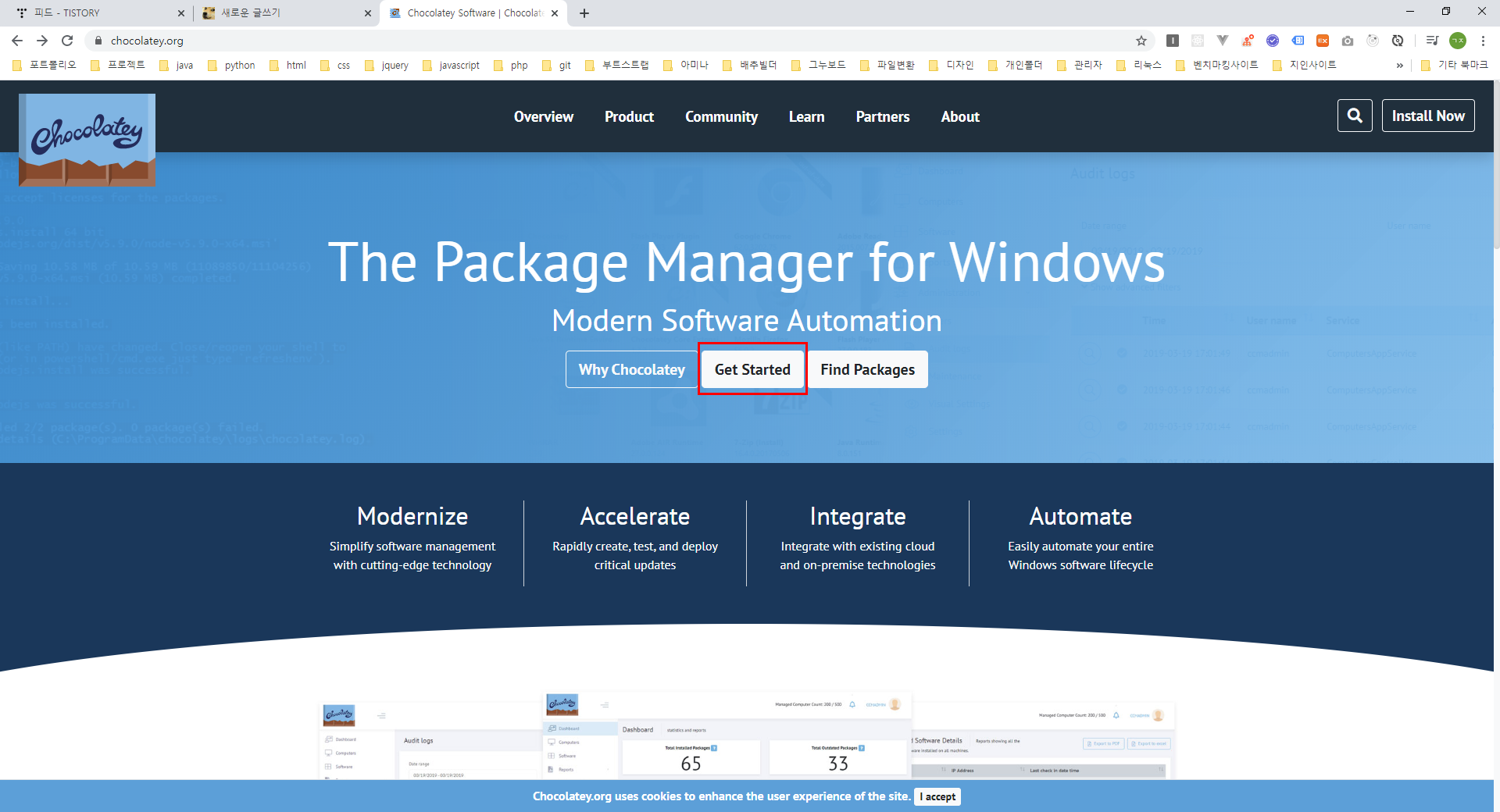Click the Find Packages button
This screenshot has height=812, width=1500.
pyautogui.click(x=867, y=369)
